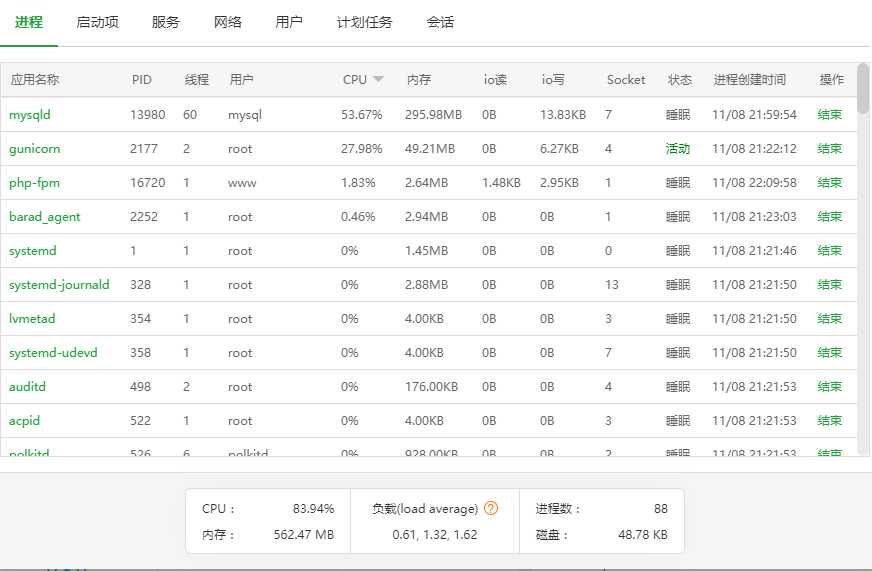Open the mysqld process name link
Screen dimensions: 872x571
click(x=29, y=115)
